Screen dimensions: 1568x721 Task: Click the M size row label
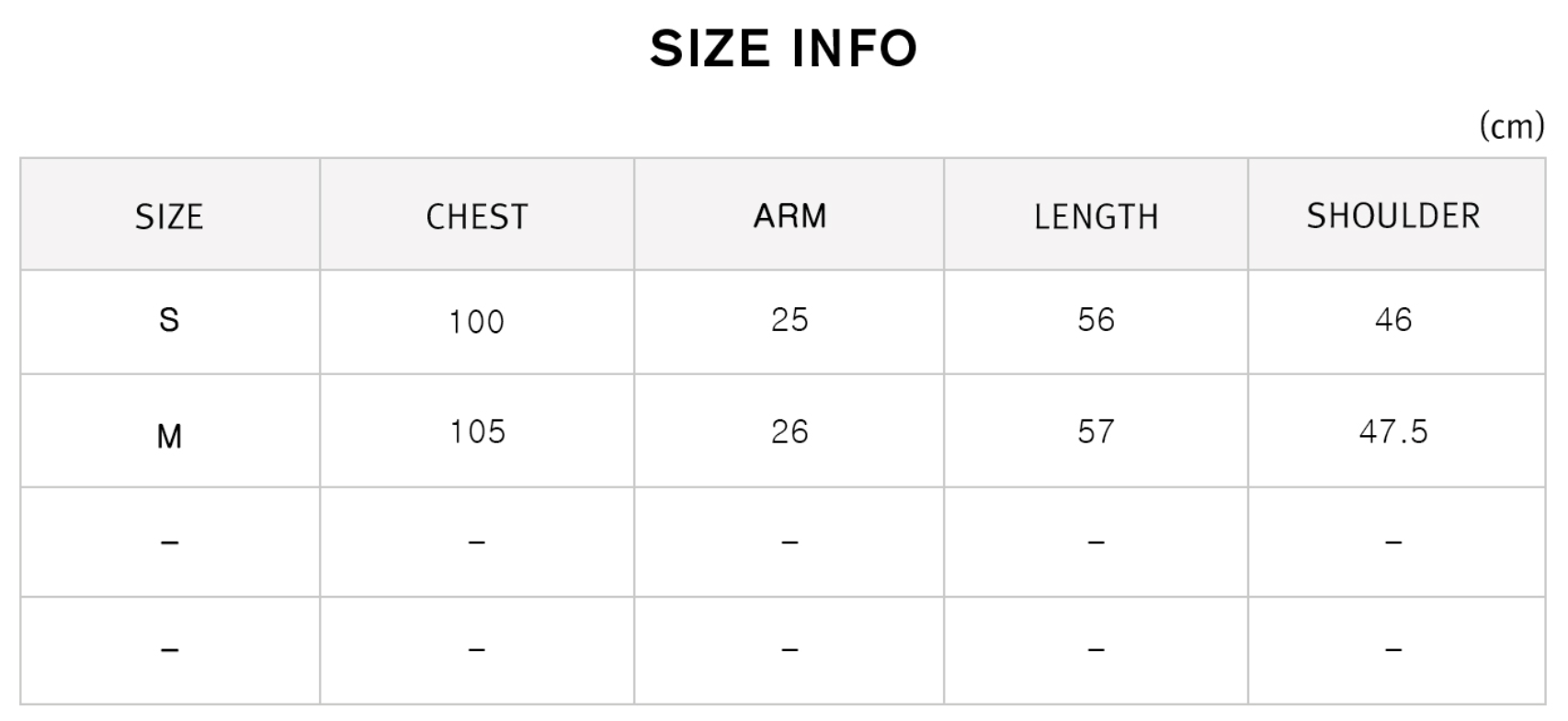click(169, 436)
